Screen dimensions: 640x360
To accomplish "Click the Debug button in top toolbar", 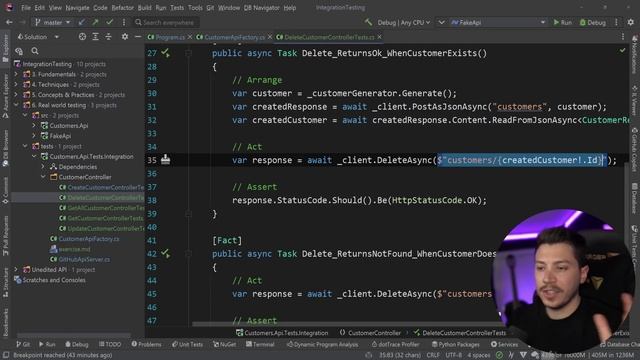I will click(593, 22).
